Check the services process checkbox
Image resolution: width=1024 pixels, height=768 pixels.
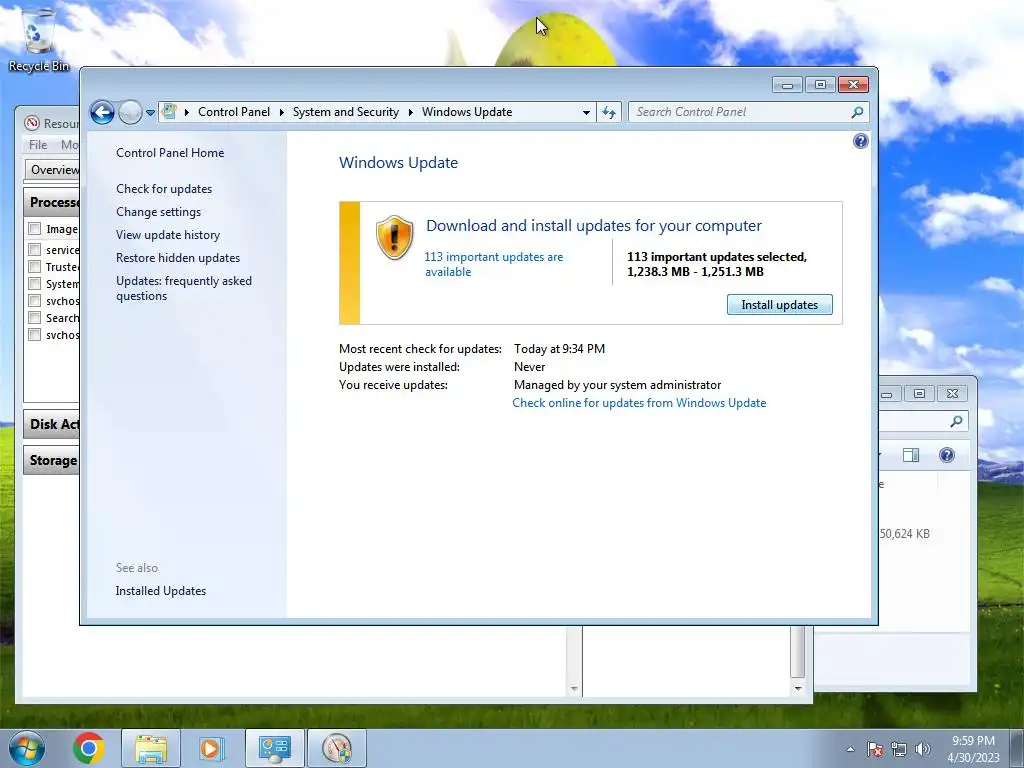(35, 249)
